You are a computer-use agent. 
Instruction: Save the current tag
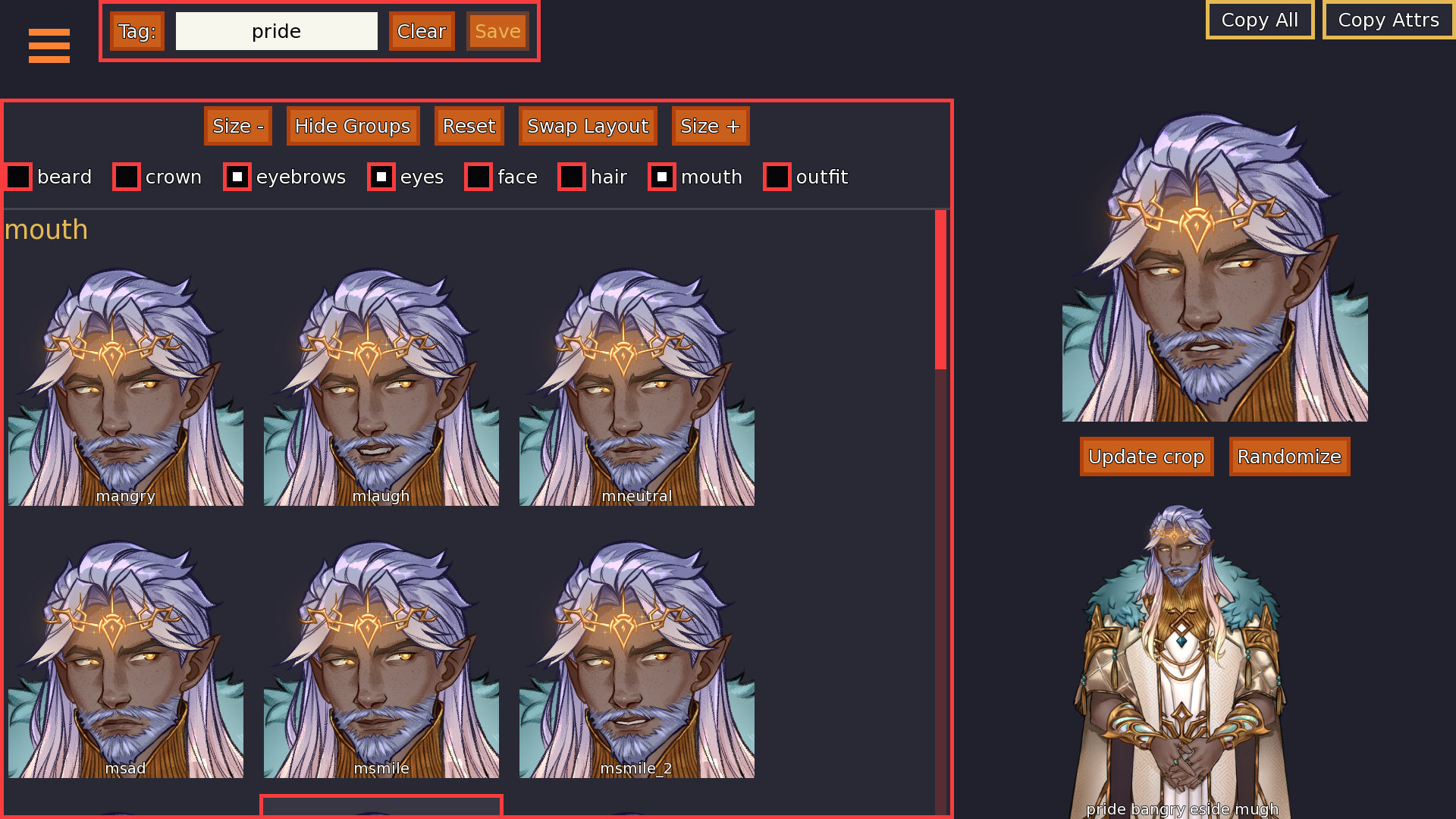497,31
